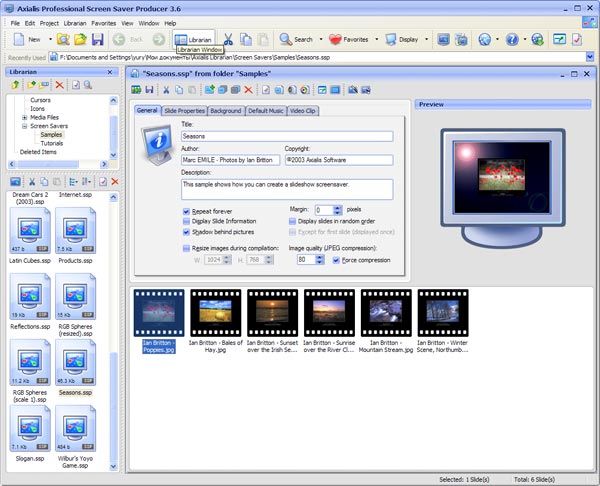Open the dropdown arrow next to New
The width and height of the screenshot is (600, 486).
49,39
